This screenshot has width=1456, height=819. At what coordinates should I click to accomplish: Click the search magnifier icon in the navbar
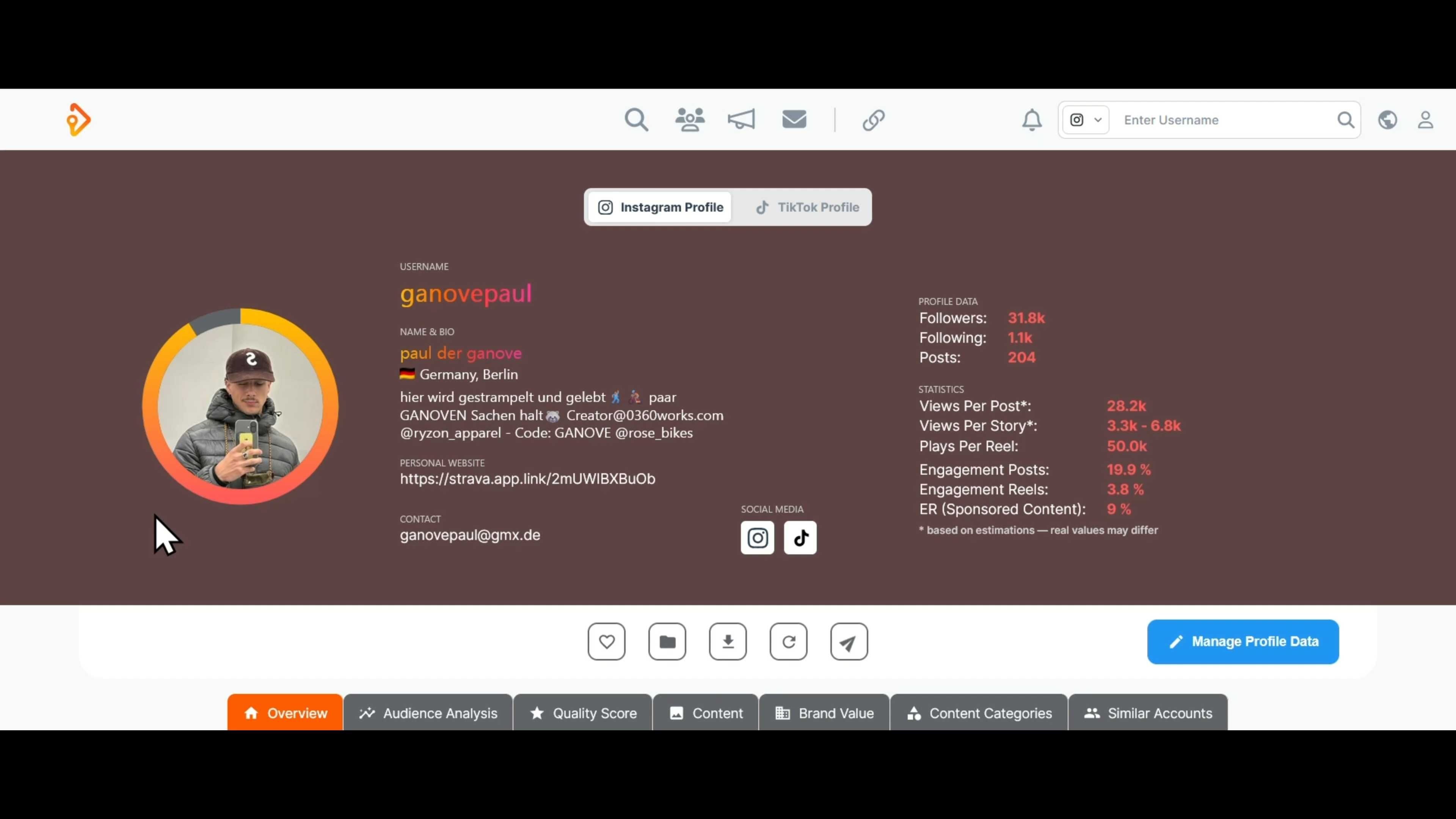click(x=636, y=120)
